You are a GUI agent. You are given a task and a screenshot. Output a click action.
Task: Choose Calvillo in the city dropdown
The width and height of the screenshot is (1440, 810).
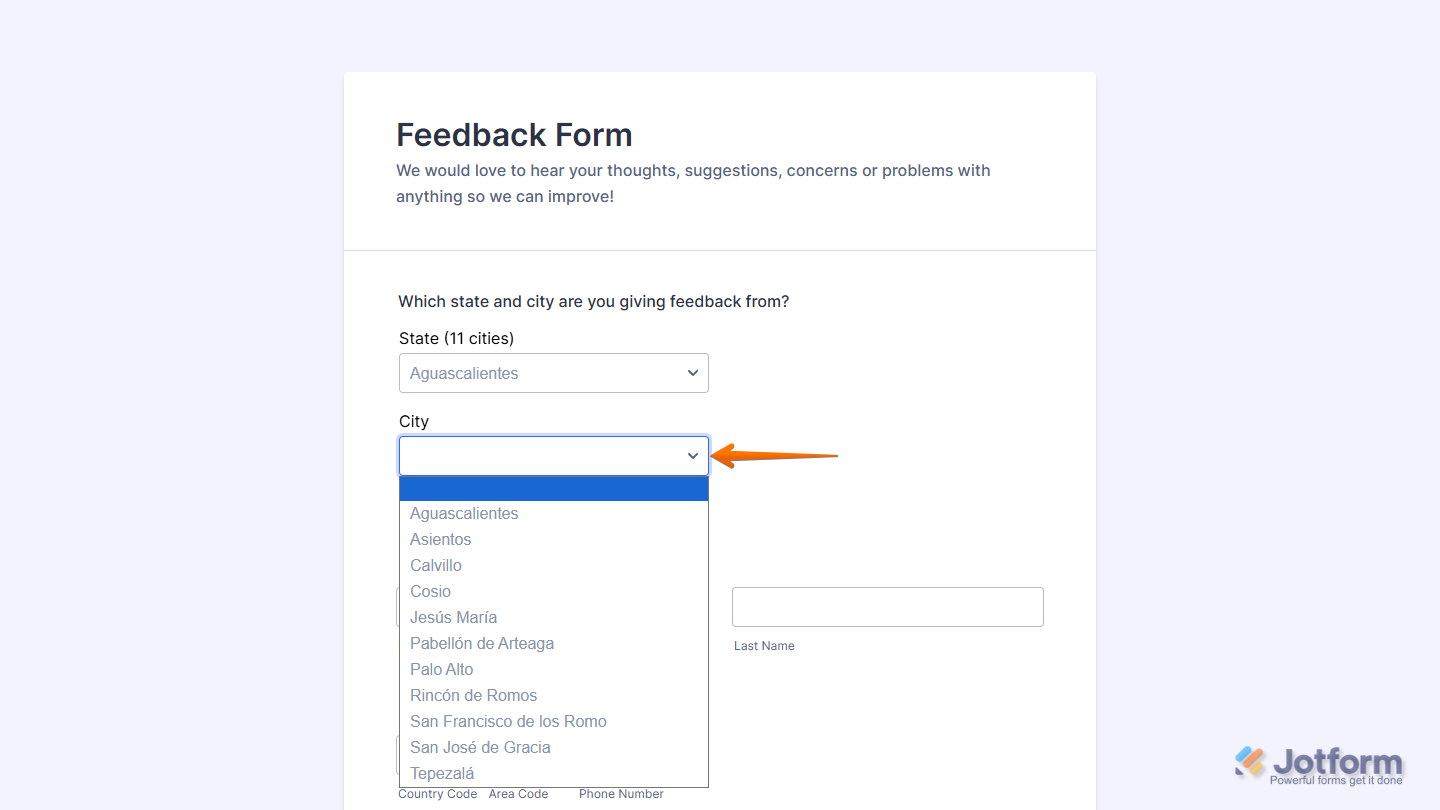(436, 565)
